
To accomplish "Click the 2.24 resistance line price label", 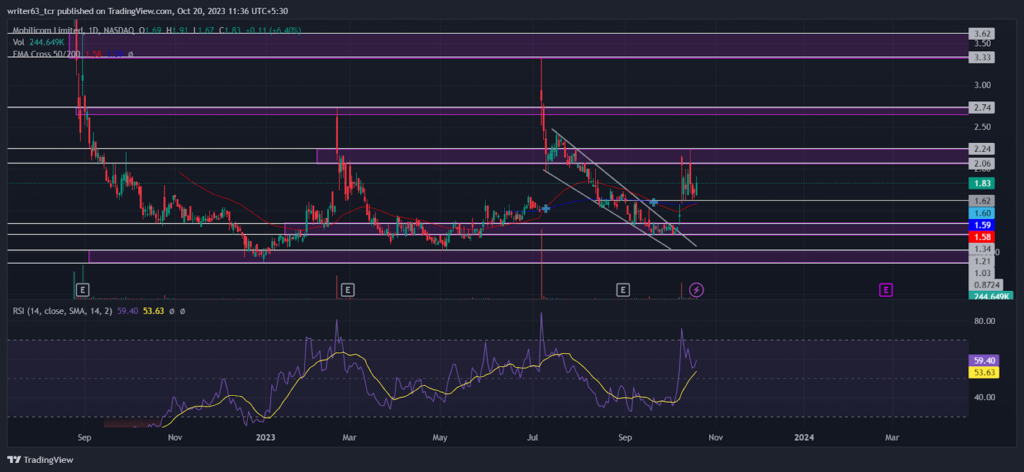I will [981, 148].
